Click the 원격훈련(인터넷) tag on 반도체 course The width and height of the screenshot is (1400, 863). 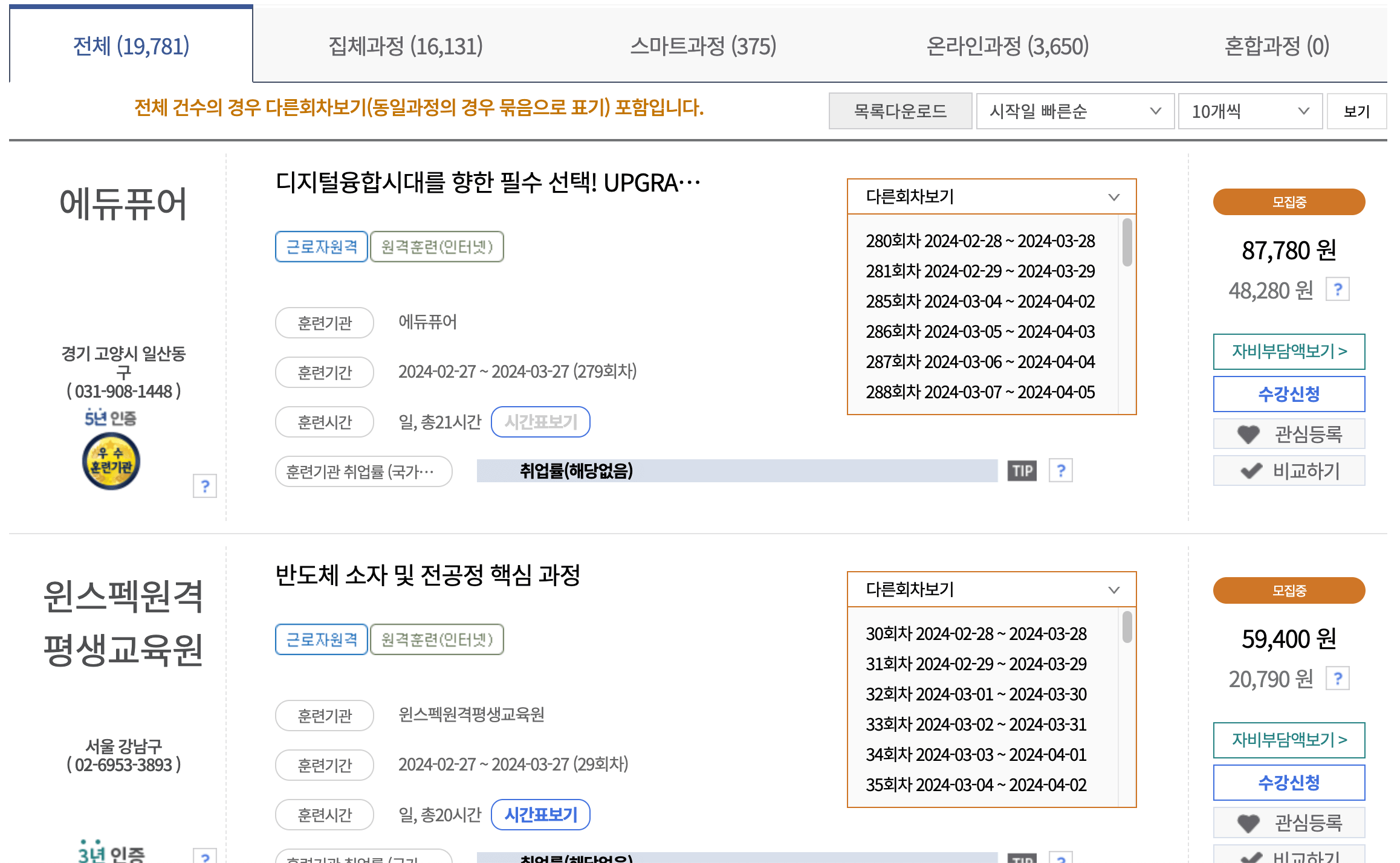coord(436,639)
